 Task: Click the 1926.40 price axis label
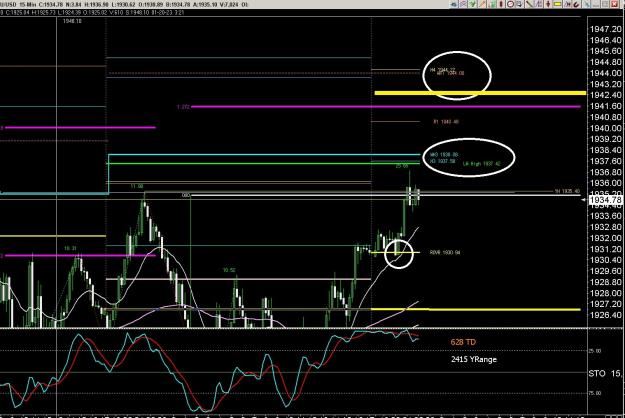605,315
